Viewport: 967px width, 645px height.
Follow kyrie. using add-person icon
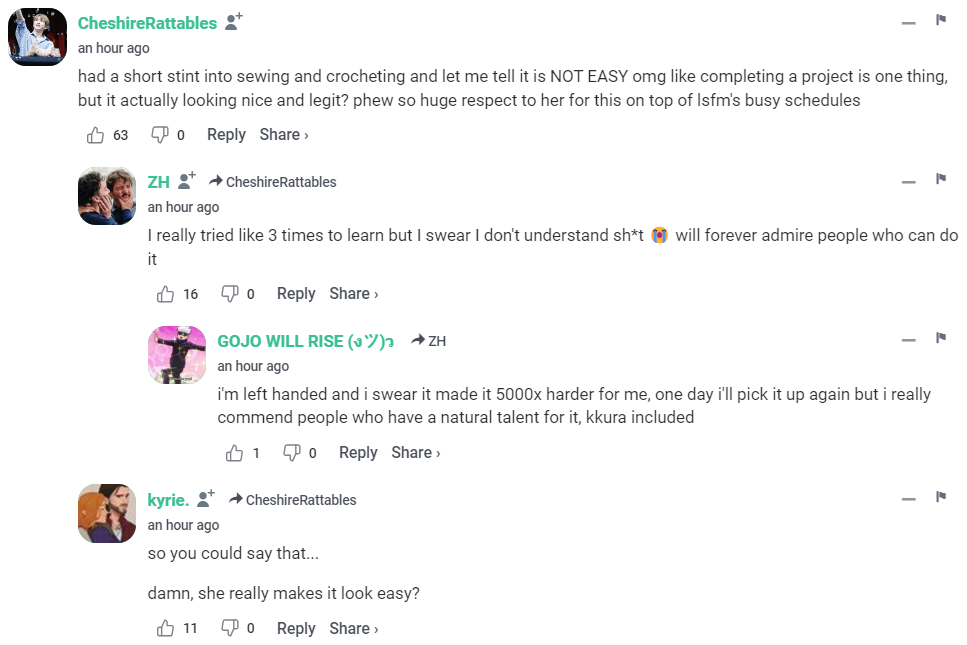[206, 498]
